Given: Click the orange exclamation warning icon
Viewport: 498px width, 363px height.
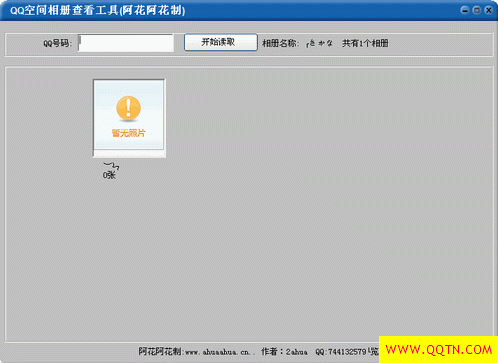Looking at the screenshot, I should click(x=129, y=108).
